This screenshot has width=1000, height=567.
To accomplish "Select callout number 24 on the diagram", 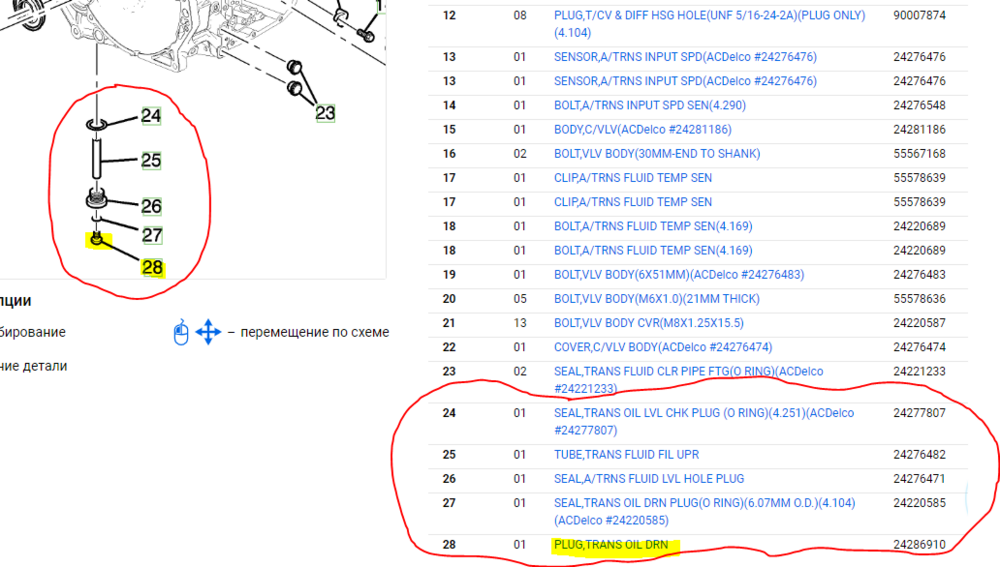I will [x=151, y=116].
